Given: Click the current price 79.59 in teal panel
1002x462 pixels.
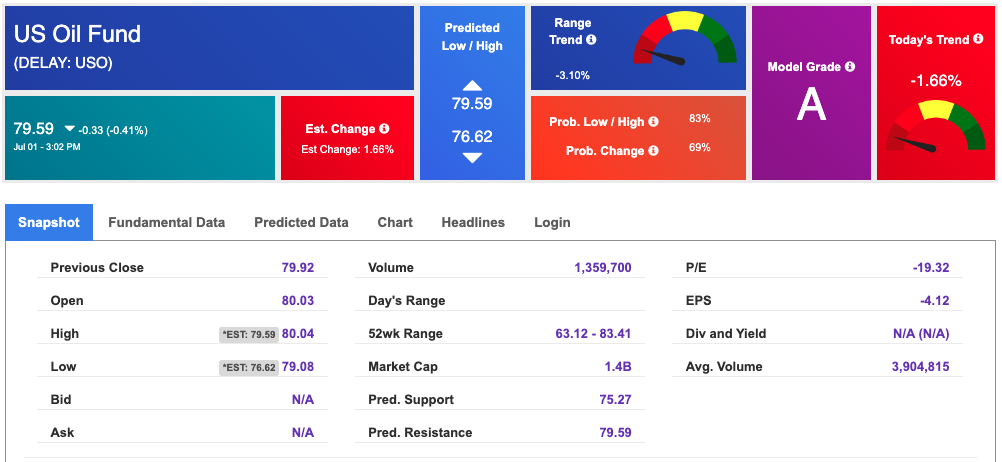Looking at the screenshot, I should pos(34,129).
